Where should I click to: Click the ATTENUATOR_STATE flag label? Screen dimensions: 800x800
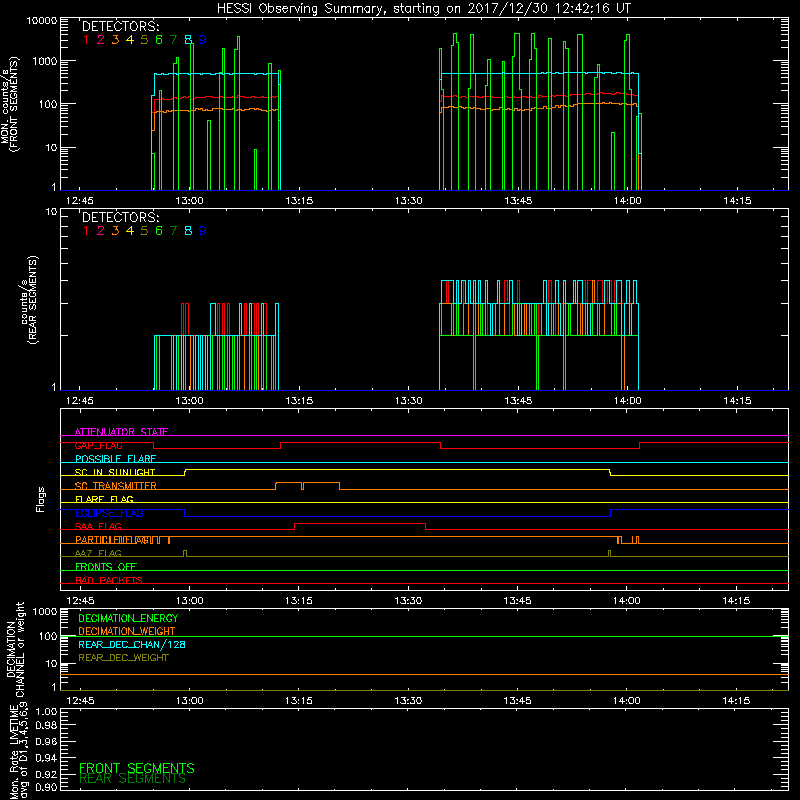pos(121,432)
